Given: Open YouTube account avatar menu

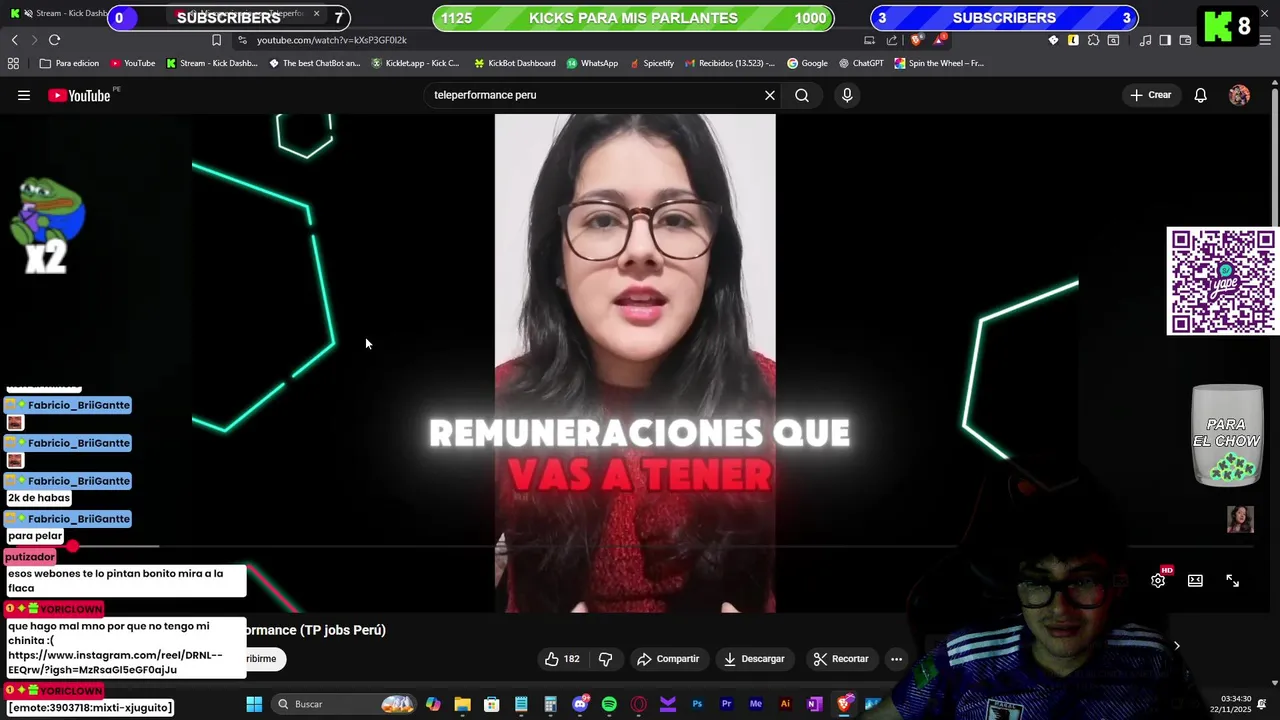Looking at the screenshot, I should pyautogui.click(x=1240, y=95).
